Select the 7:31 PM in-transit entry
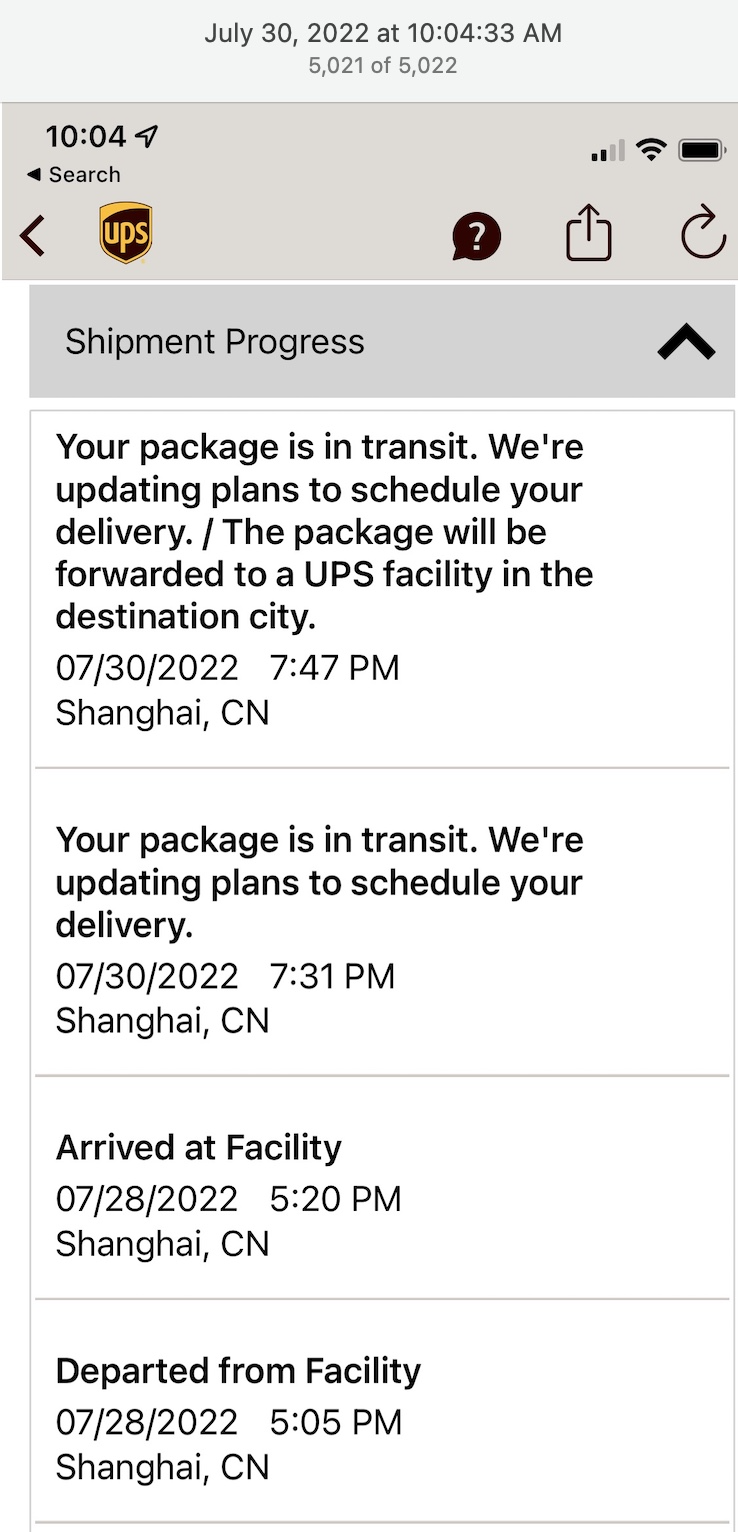The height and width of the screenshot is (1532, 738). click(x=382, y=922)
